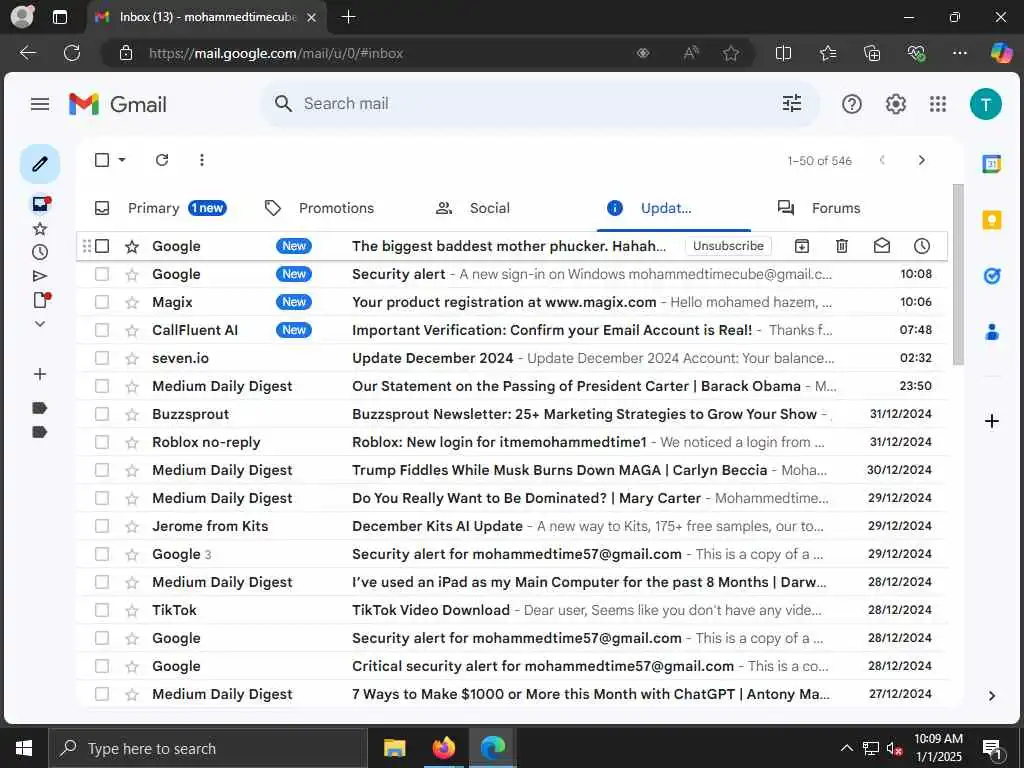
Task: Create new label plus icon in left sidebar
Action: pyautogui.click(x=40, y=374)
